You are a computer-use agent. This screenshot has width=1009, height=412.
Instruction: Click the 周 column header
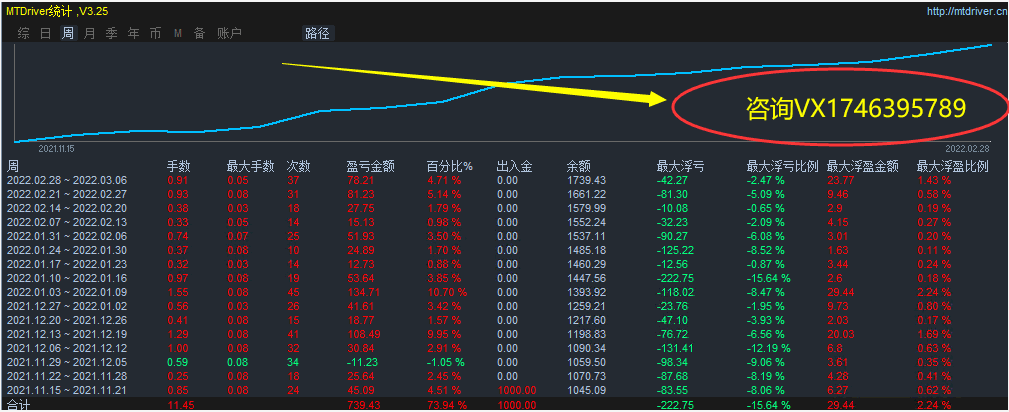pos(12,167)
